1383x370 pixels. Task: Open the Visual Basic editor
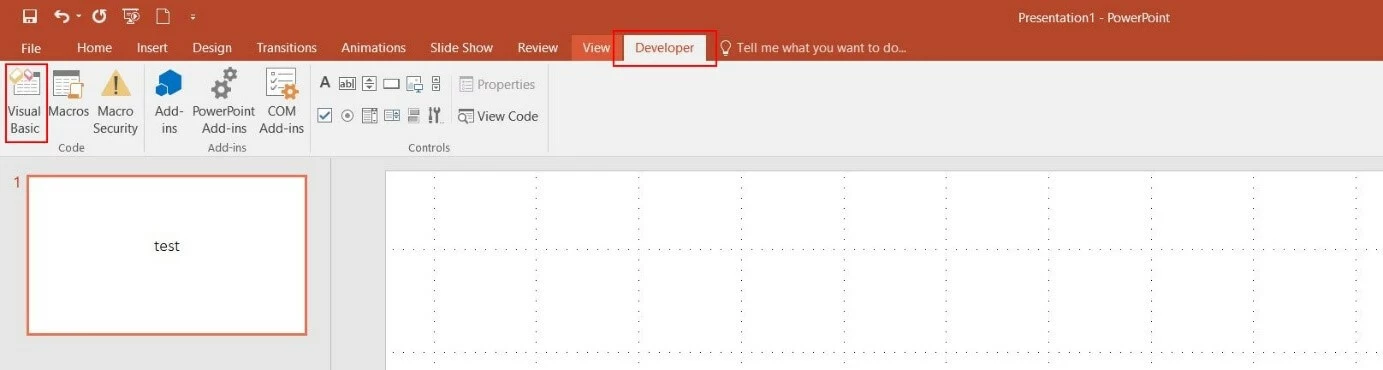pos(26,103)
